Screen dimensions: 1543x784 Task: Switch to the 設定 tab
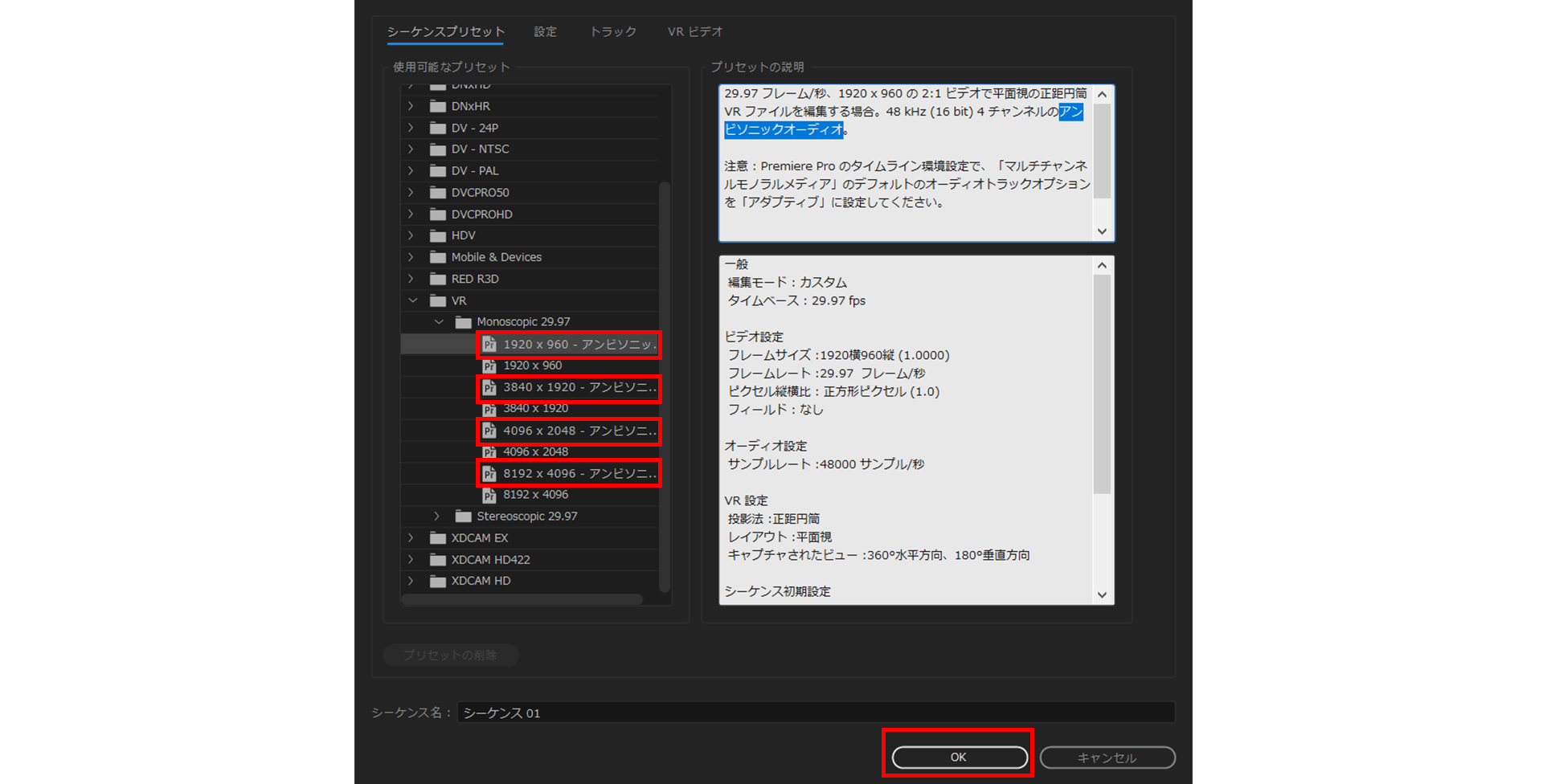pos(546,31)
